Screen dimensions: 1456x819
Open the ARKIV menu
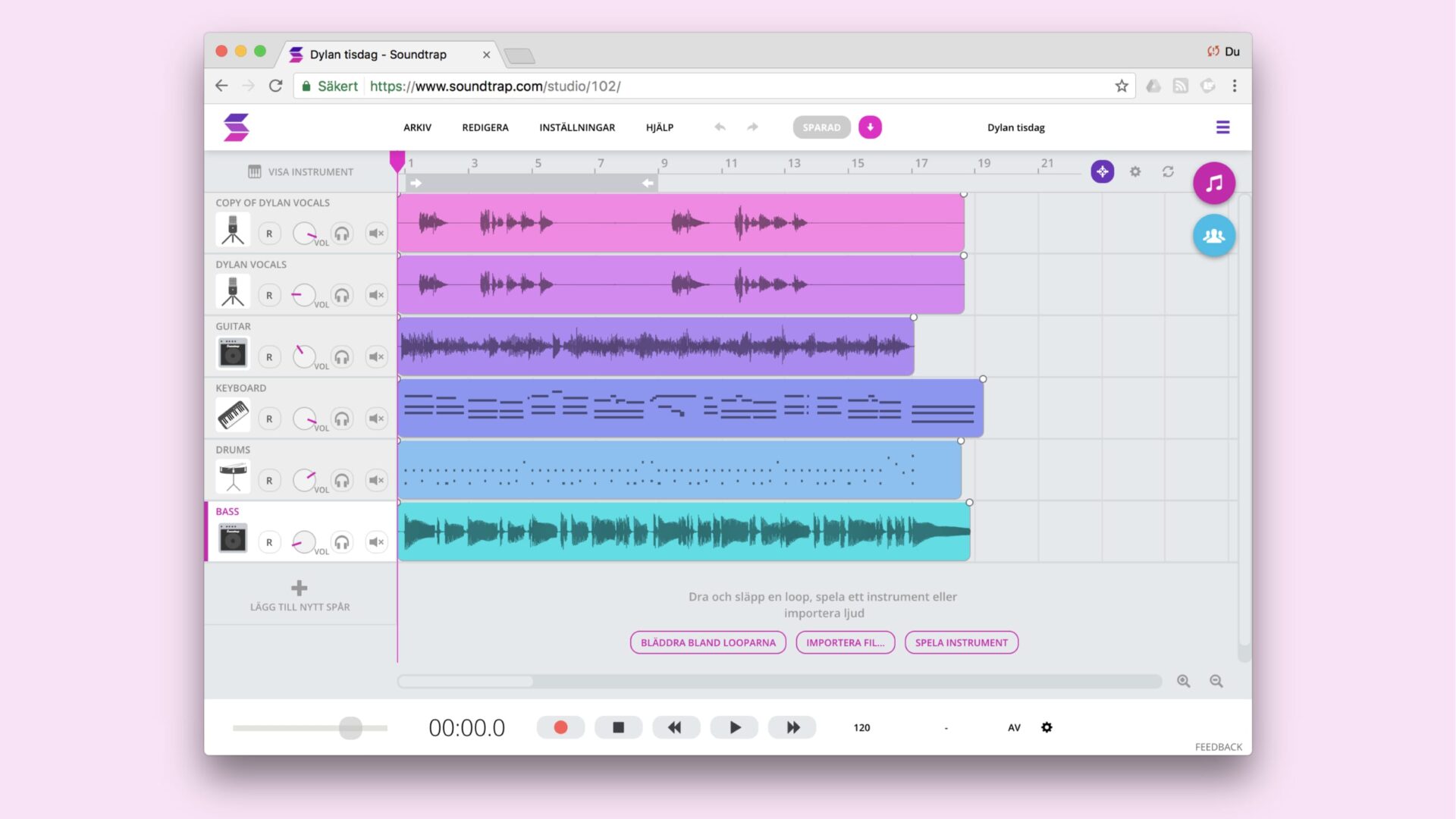tap(417, 127)
